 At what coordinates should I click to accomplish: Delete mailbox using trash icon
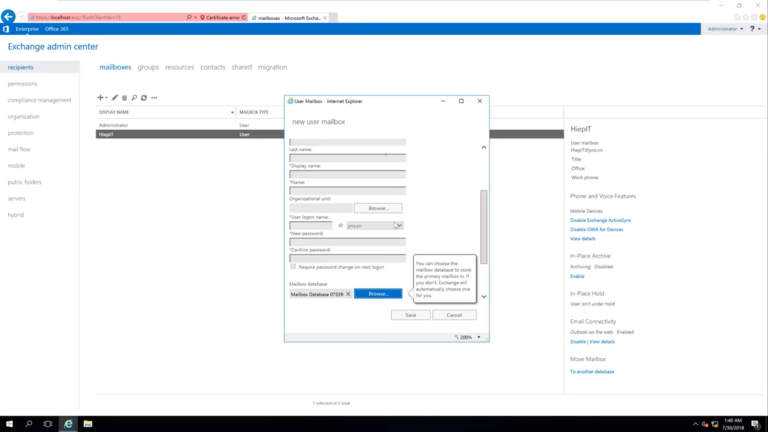click(x=124, y=97)
